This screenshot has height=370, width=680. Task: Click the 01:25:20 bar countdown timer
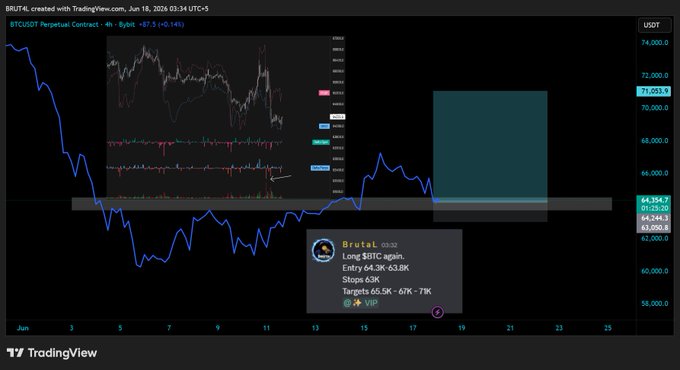pyautogui.click(x=654, y=208)
